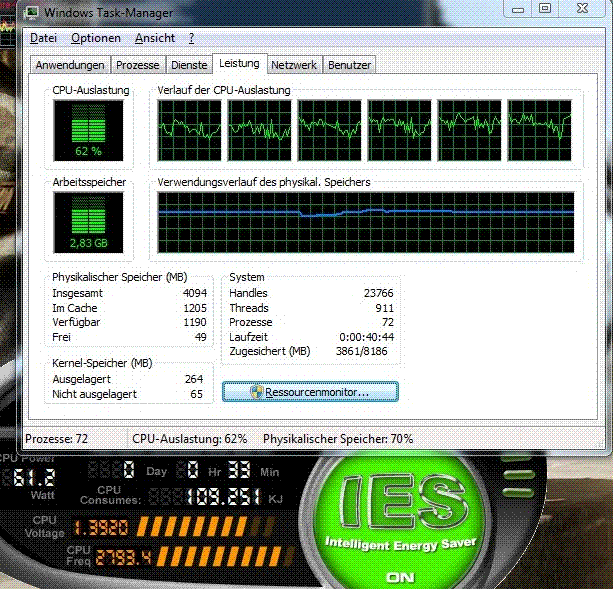The width and height of the screenshot is (613, 589).
Task: Click the Arbeitsspeicher 2,83 GB gauge
Action: point(88,222)
